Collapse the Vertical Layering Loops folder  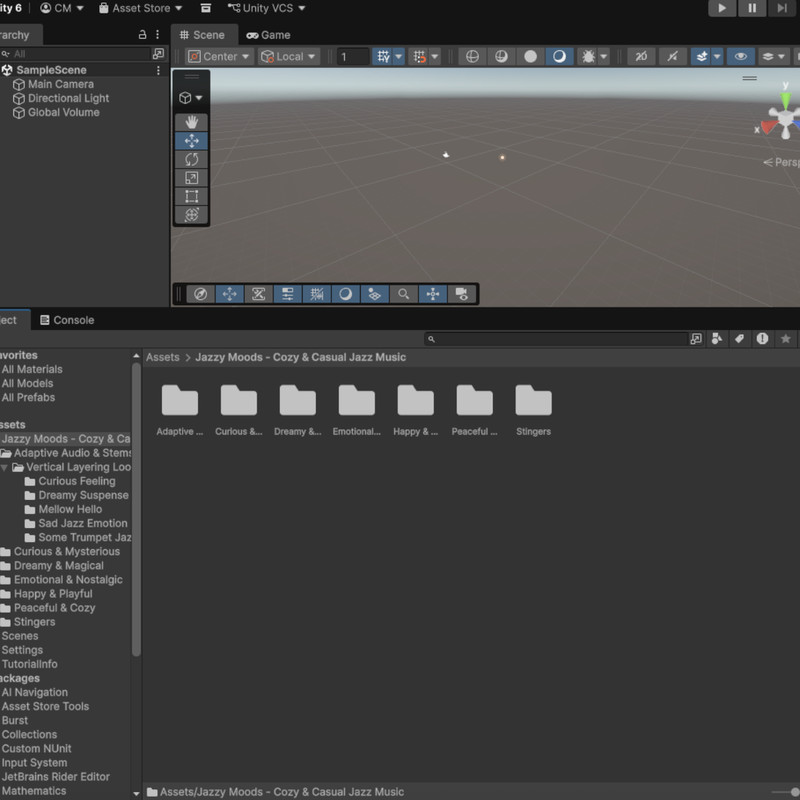[x=4, y=468]
